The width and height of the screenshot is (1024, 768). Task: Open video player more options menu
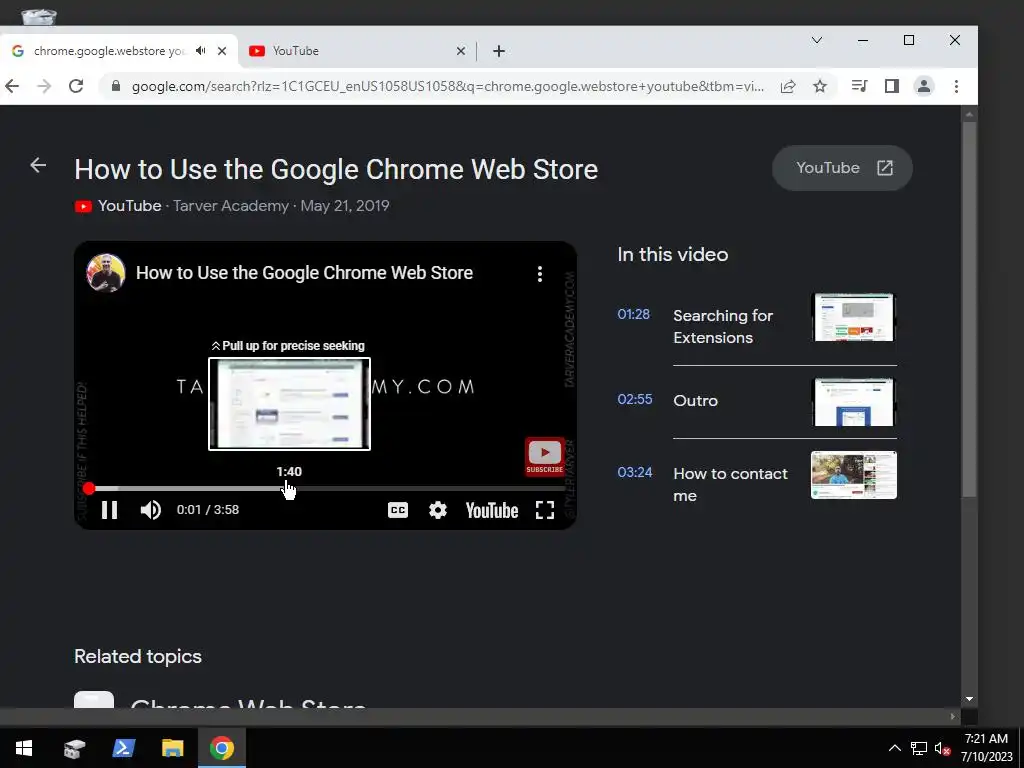pos(539,274)
